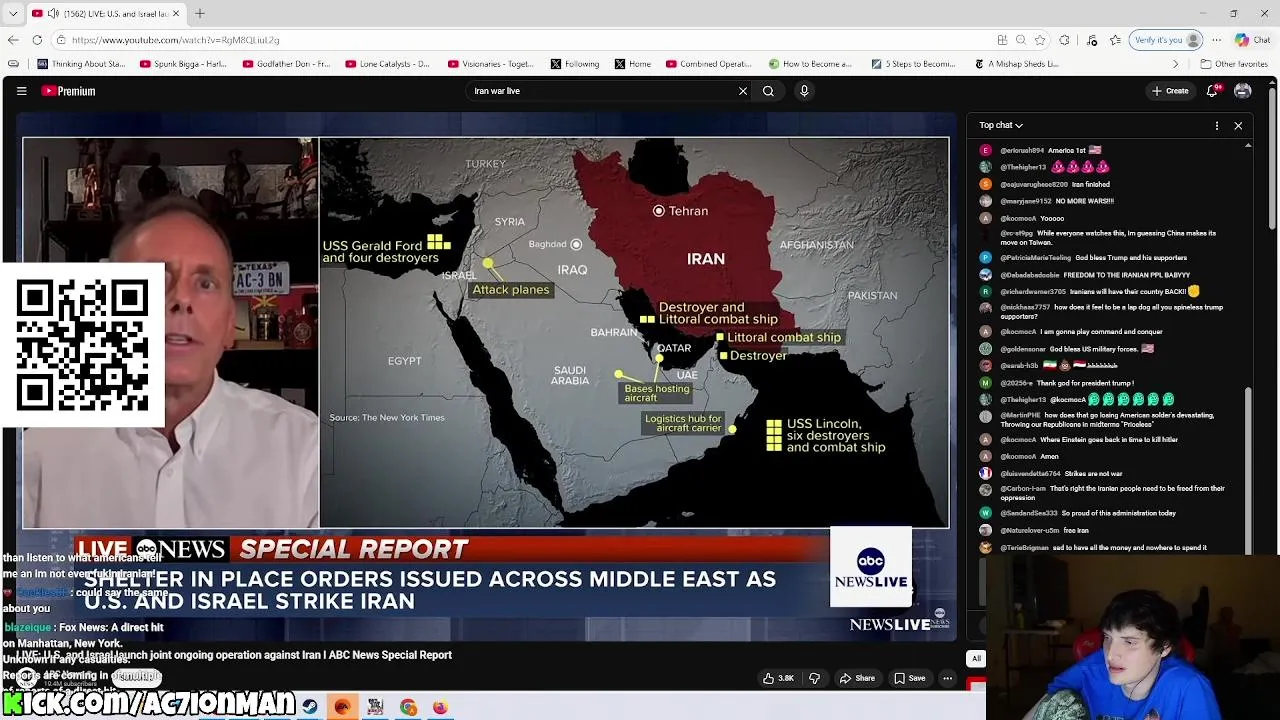This screenshot has width=1280, height=720.
Task: Open more actions menu beside Save
Action: tap(947, 678)
